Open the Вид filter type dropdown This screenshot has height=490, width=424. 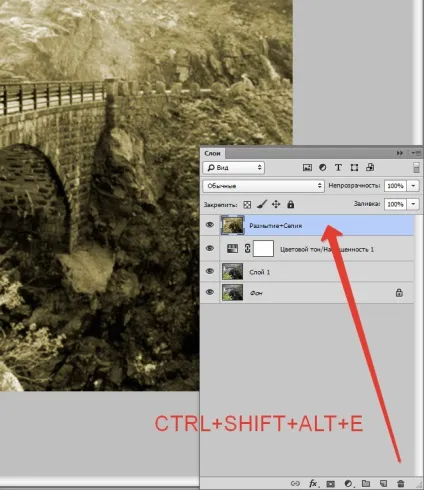234,168
